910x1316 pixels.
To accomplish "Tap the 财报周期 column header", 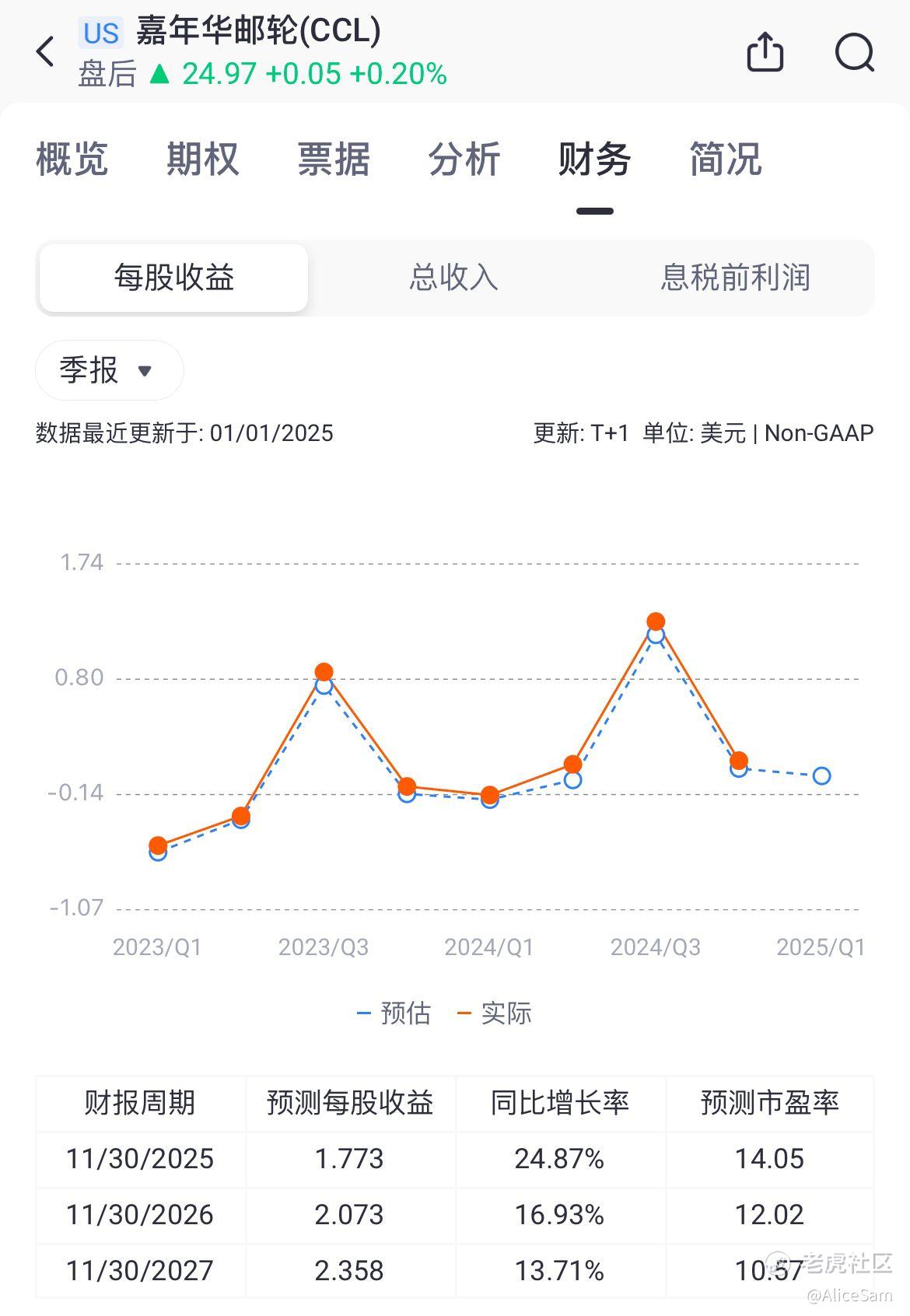I will 140,1103.
